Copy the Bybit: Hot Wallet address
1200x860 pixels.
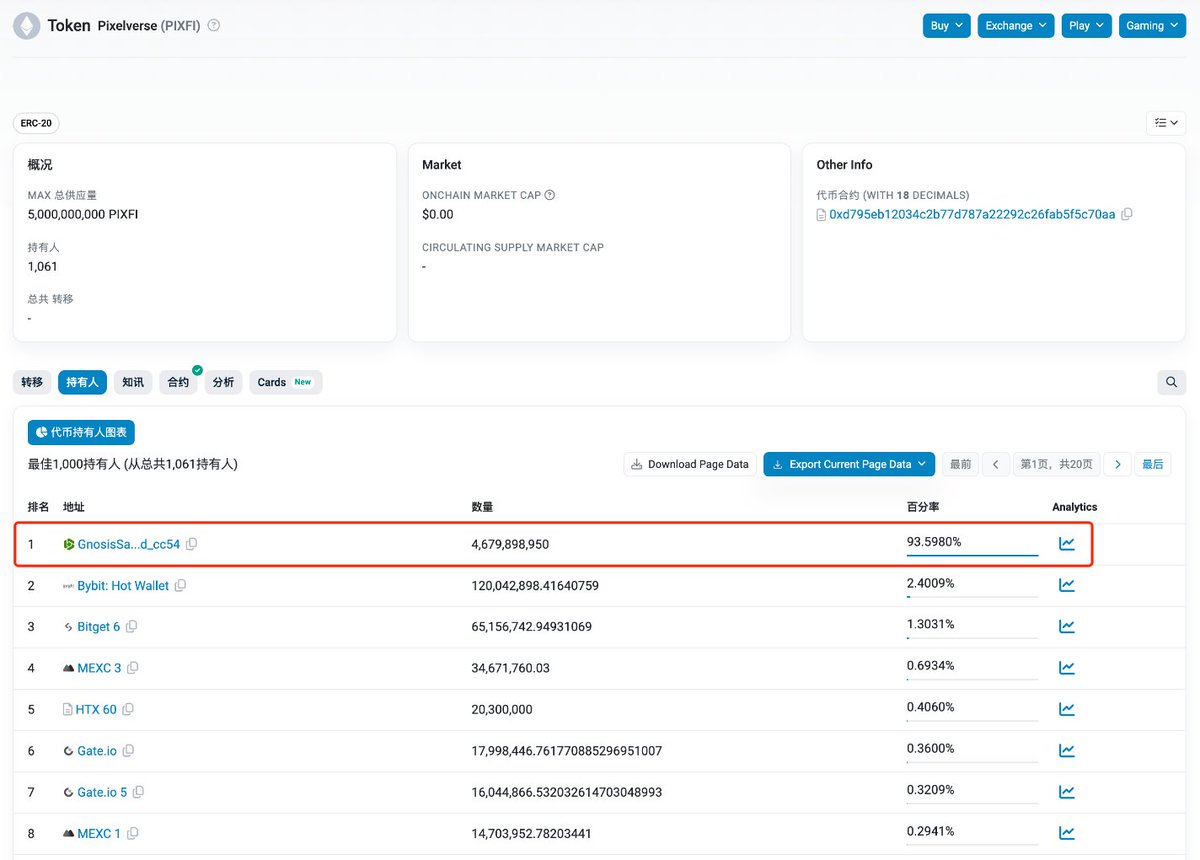click(x=181, y=586)
